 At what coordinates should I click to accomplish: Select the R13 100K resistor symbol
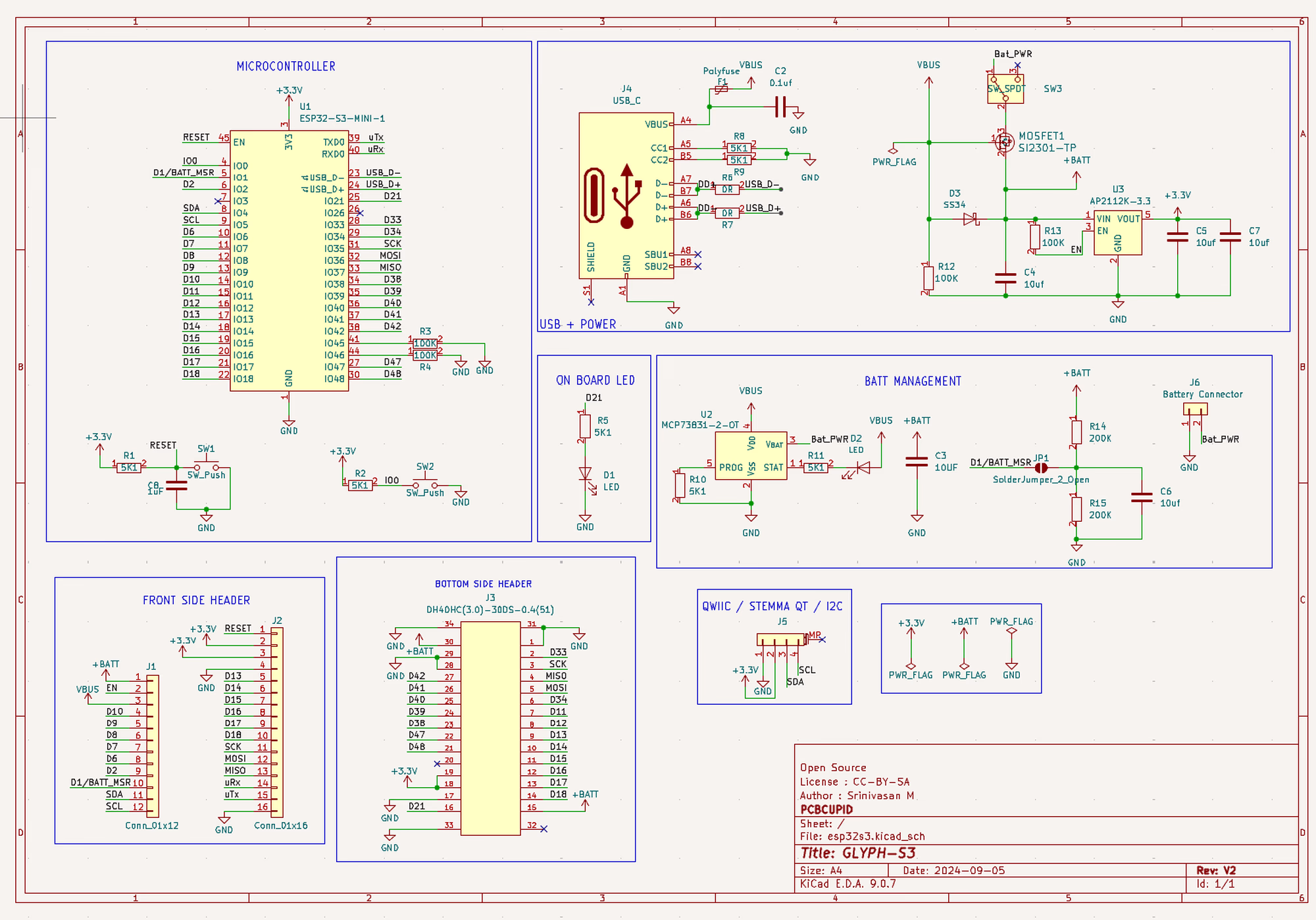click(1035, 237)
